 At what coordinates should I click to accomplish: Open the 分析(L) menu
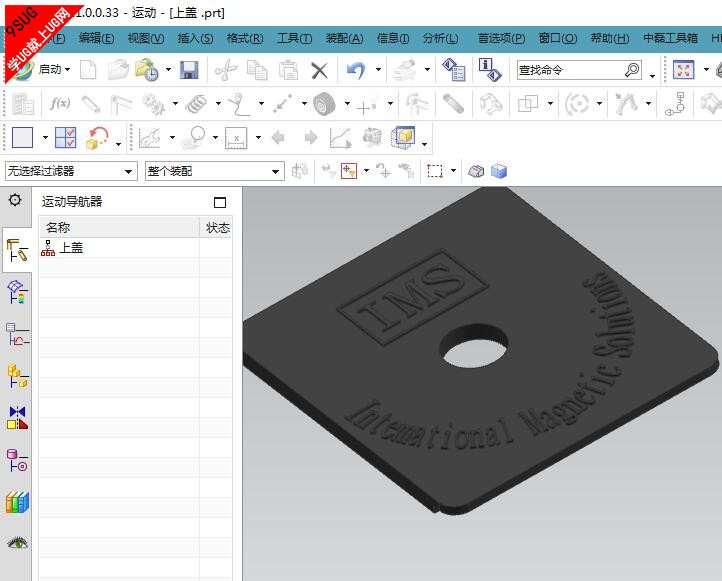pyautogui.click(x=441, y=38)
